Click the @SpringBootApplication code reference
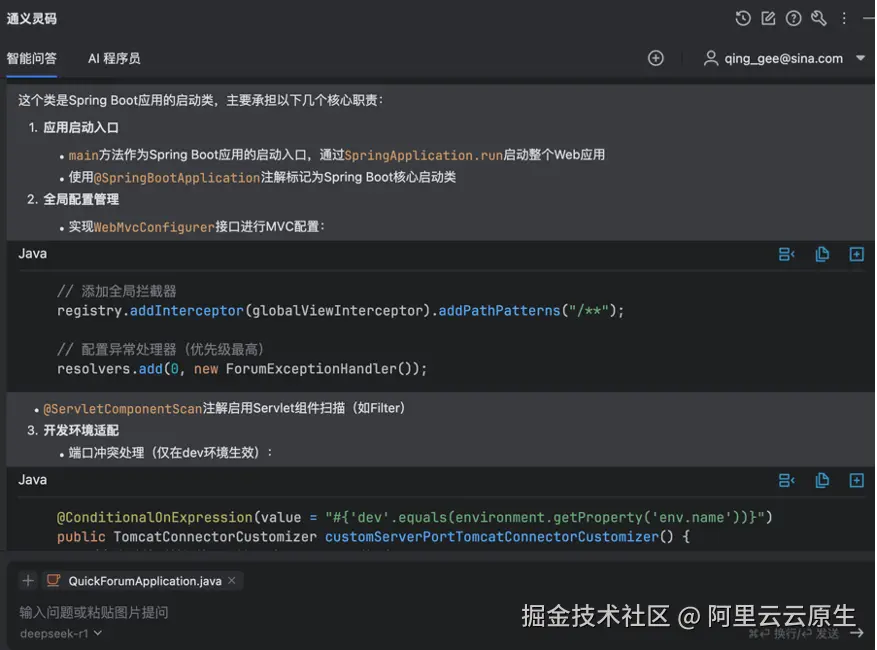This screenshot has height=650, width=877. pyautogui.click(x=177, y=178)
